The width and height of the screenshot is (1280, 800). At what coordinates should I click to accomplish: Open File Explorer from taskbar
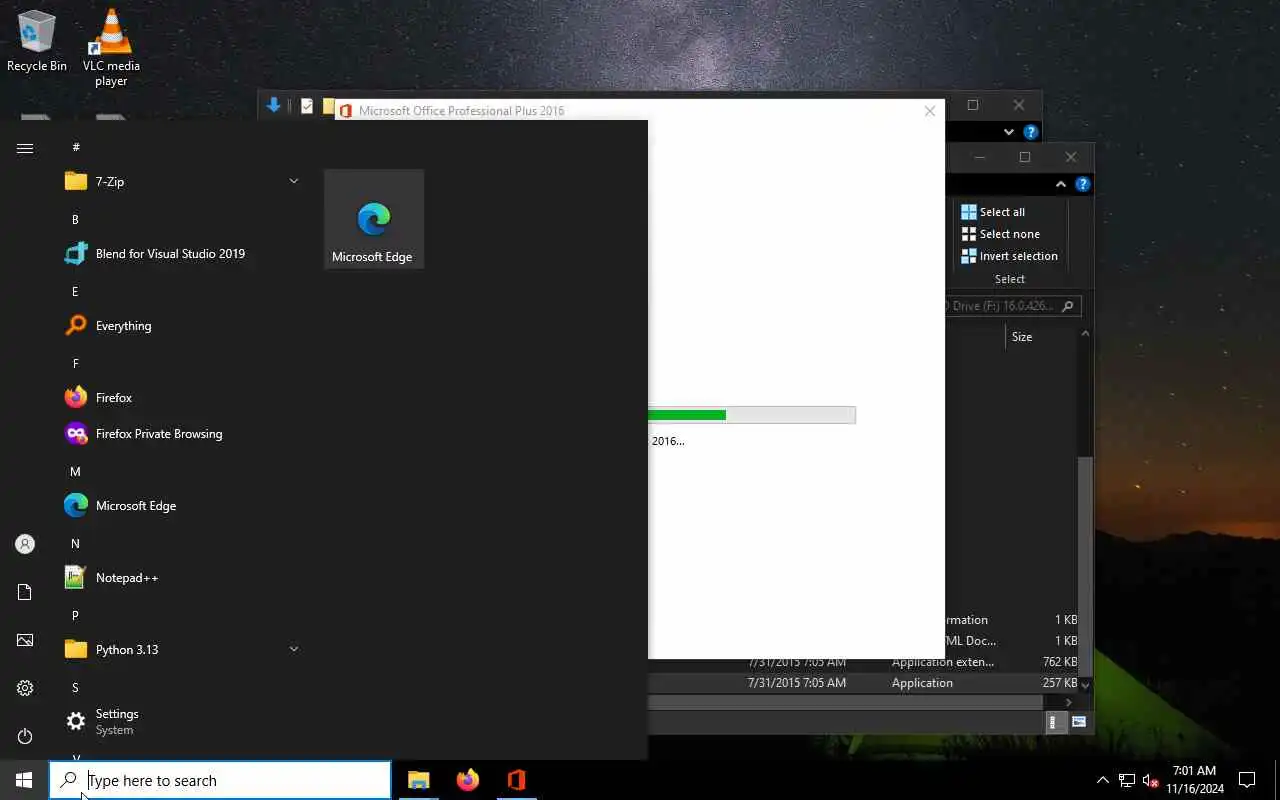[x=418, y=780]
